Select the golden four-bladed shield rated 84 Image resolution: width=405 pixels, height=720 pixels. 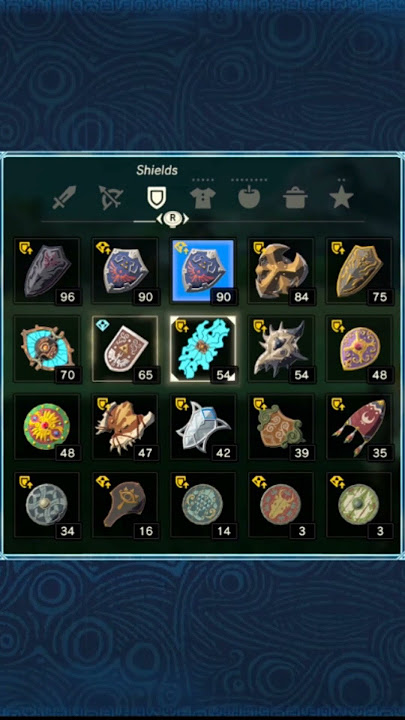(281, 270)
